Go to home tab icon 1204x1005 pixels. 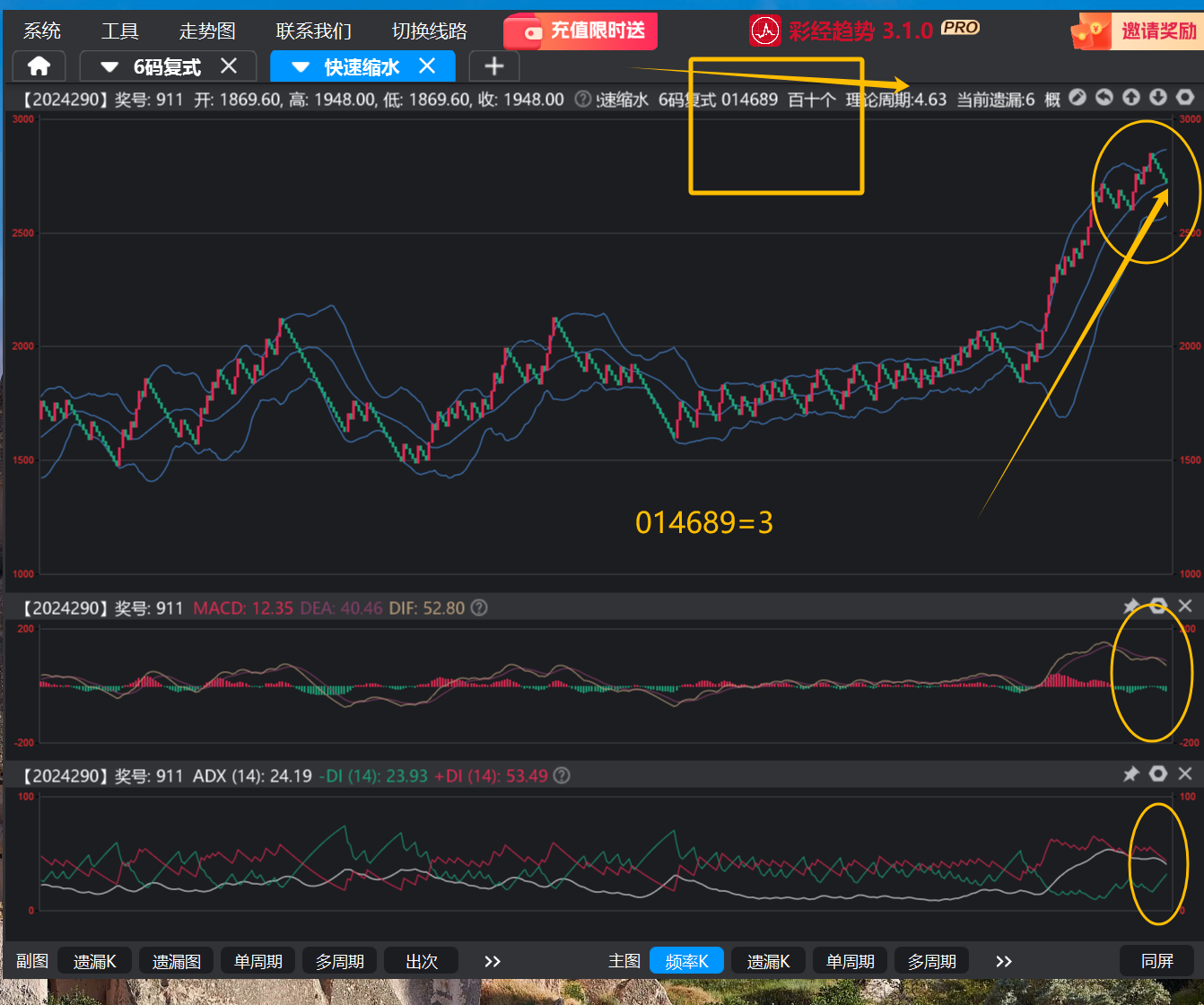(39, 66)
